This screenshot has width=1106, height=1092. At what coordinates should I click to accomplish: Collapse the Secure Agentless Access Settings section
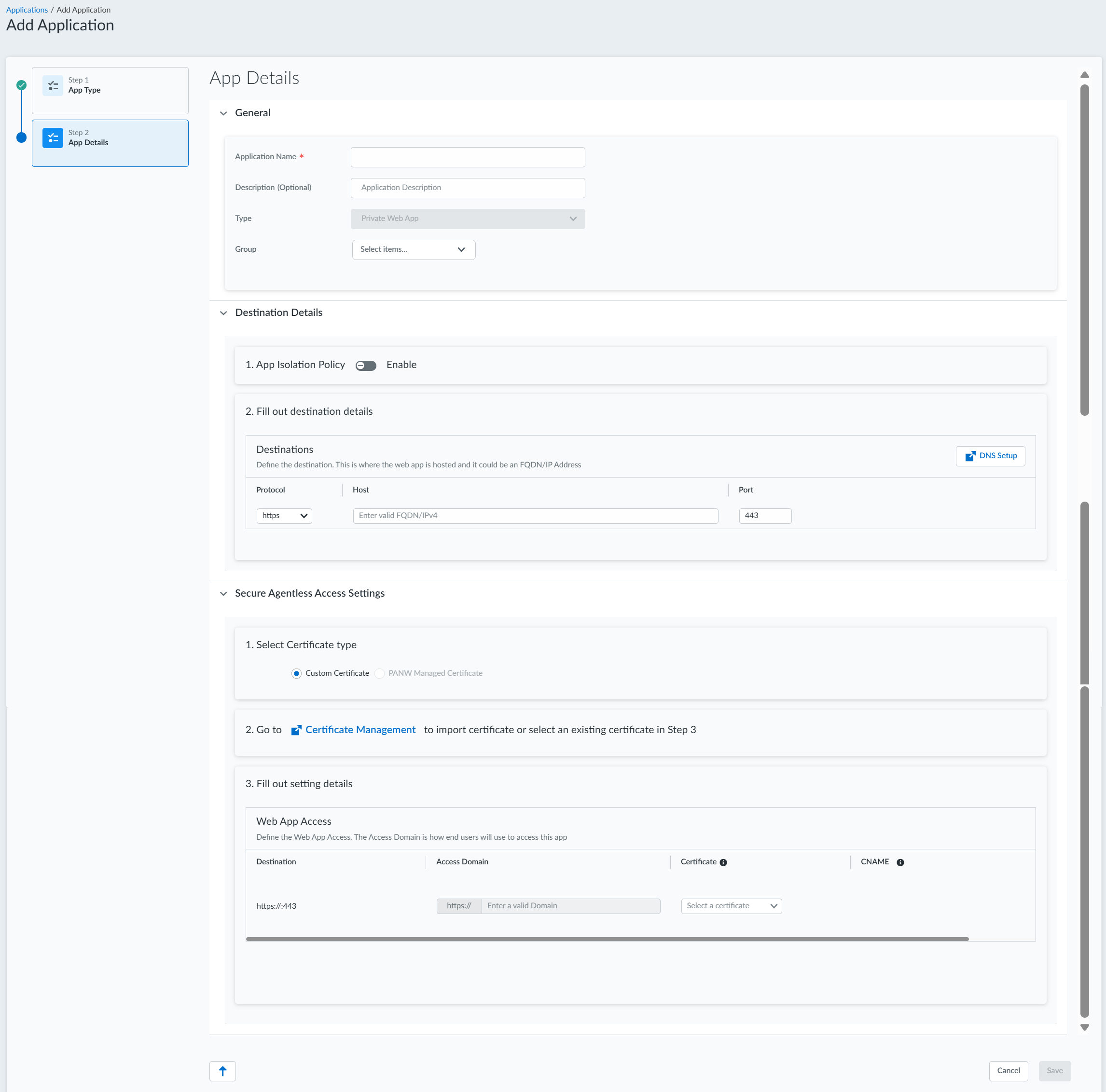pos(223,593)
